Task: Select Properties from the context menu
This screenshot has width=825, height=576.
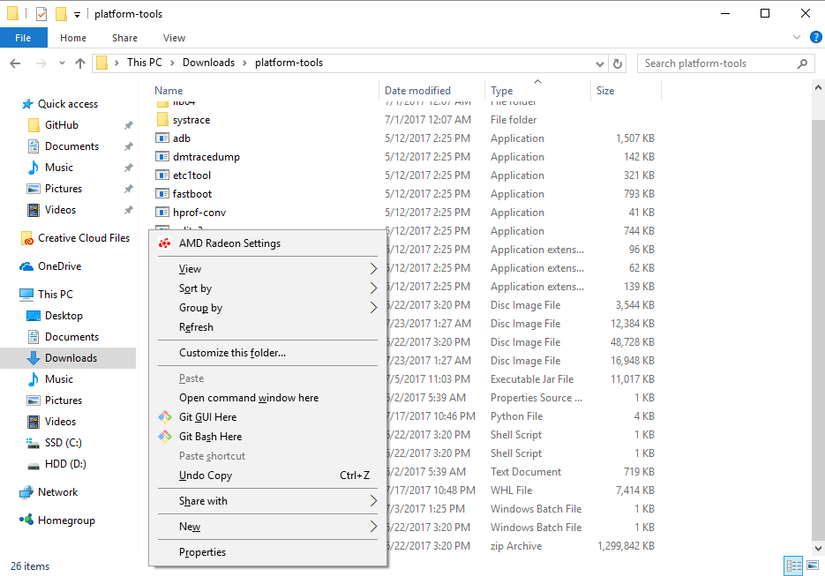Action: pyautogui.click(x=202, y=552)
